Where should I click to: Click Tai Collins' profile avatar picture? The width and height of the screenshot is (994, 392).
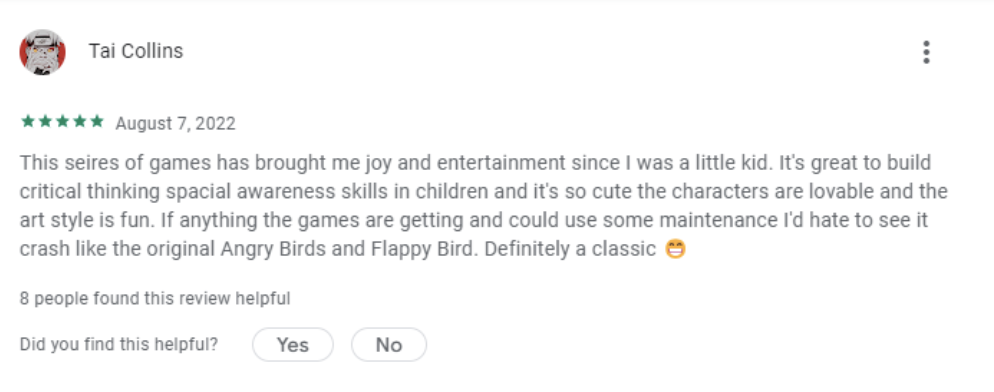[x=42, y=52]
